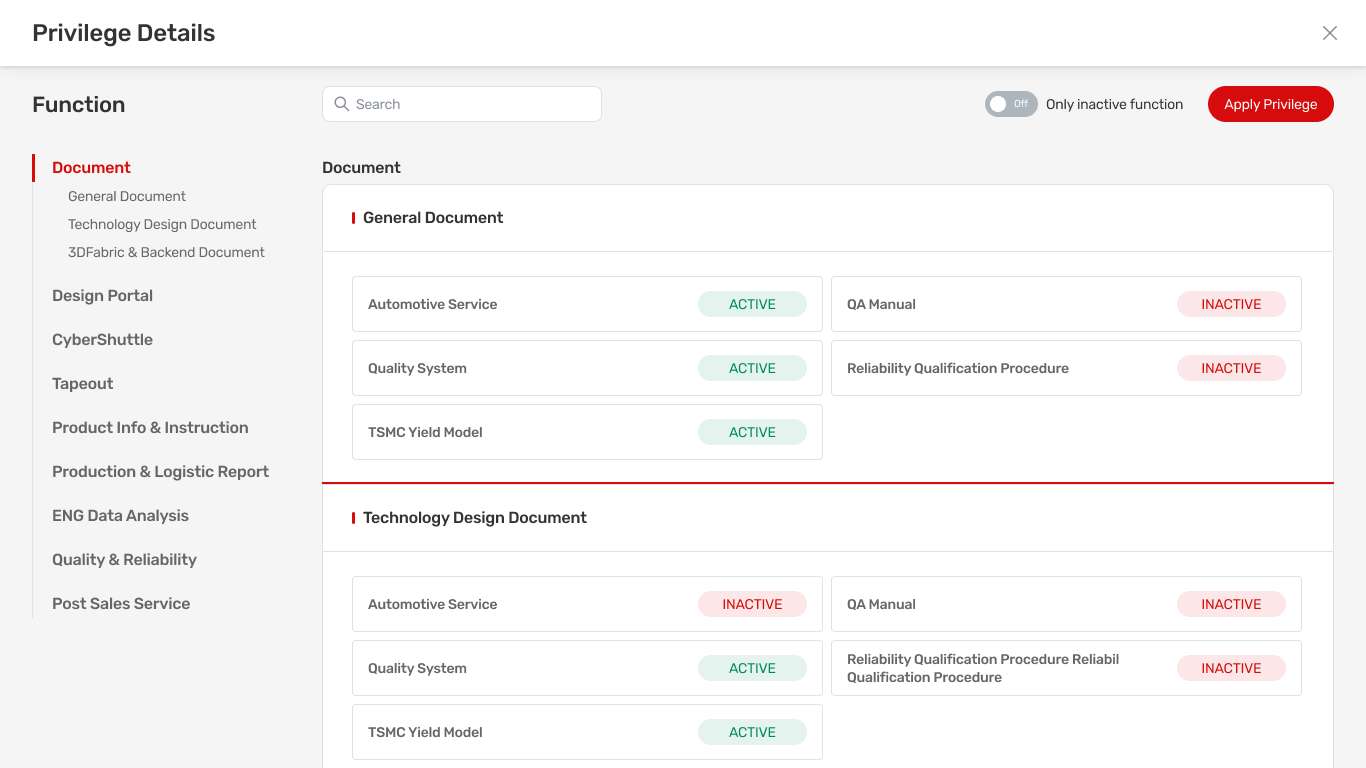Click the 'Privilege Details' dialog title
The height and width of the screenshot is (768, 1366).
(x=123, y=33)
